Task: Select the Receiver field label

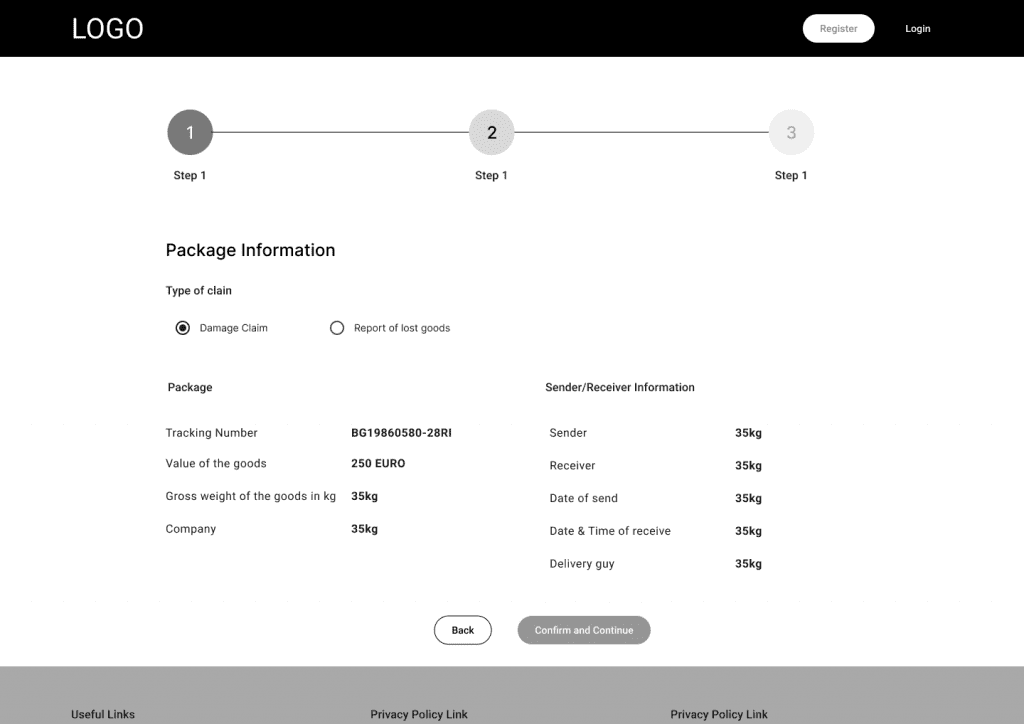Action: (x=572, y=466)
